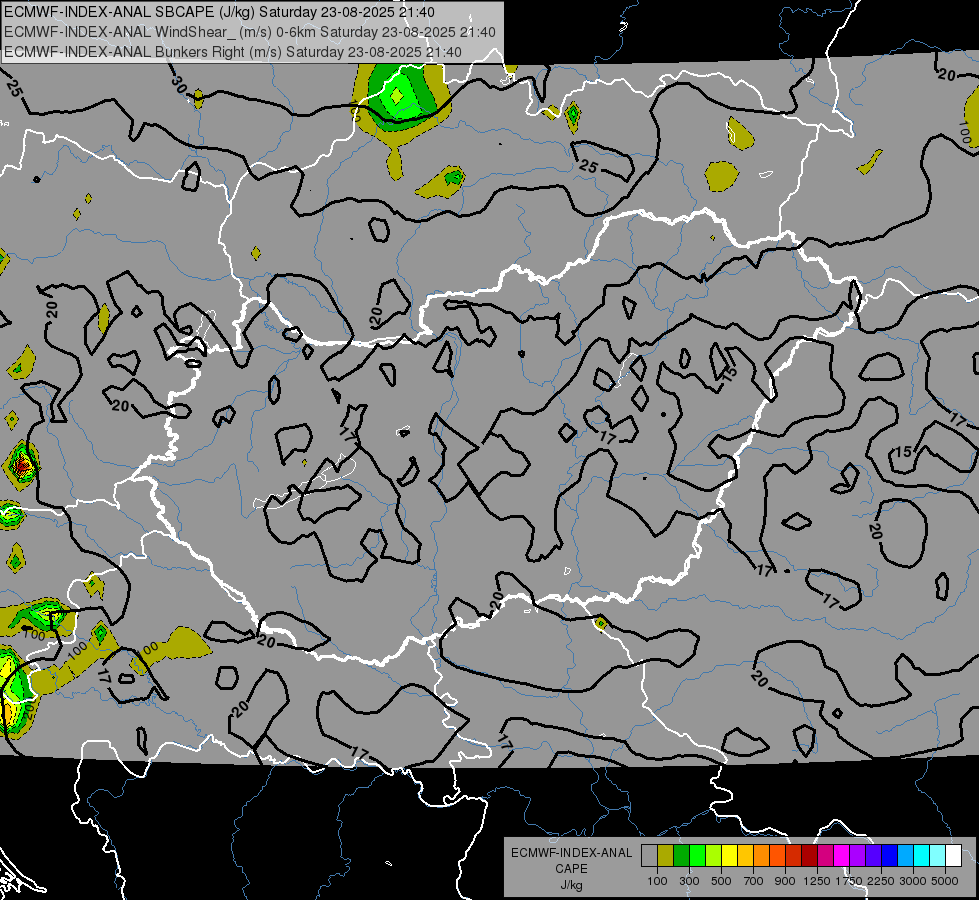Click the dark red legend swatch
Viewport: 979px width, 900px height.
[810, 855]
